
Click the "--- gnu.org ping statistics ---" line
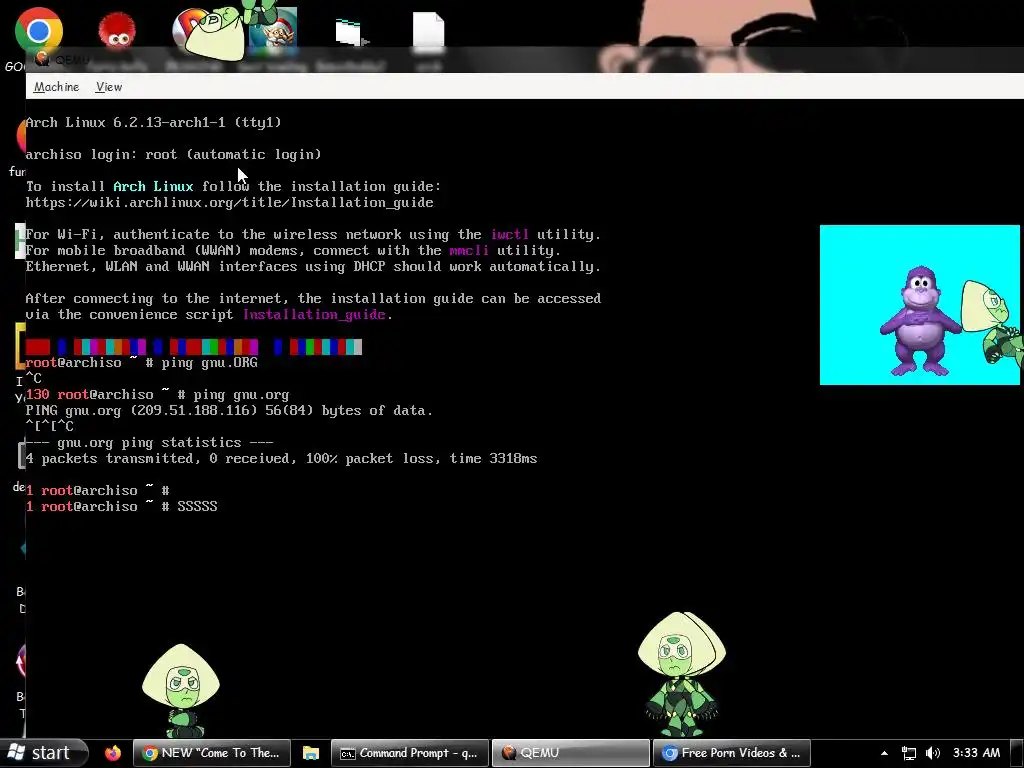(150, 443)
